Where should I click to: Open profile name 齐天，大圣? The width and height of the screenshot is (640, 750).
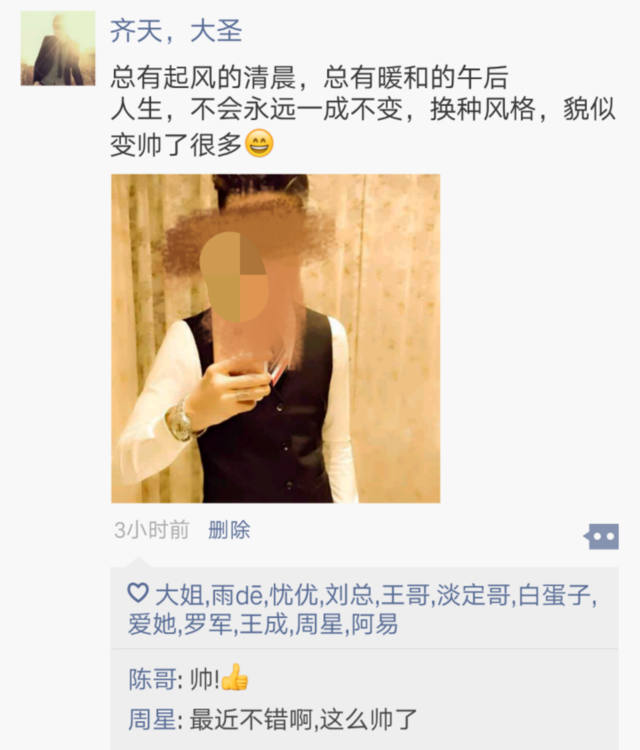coord(176,31)
